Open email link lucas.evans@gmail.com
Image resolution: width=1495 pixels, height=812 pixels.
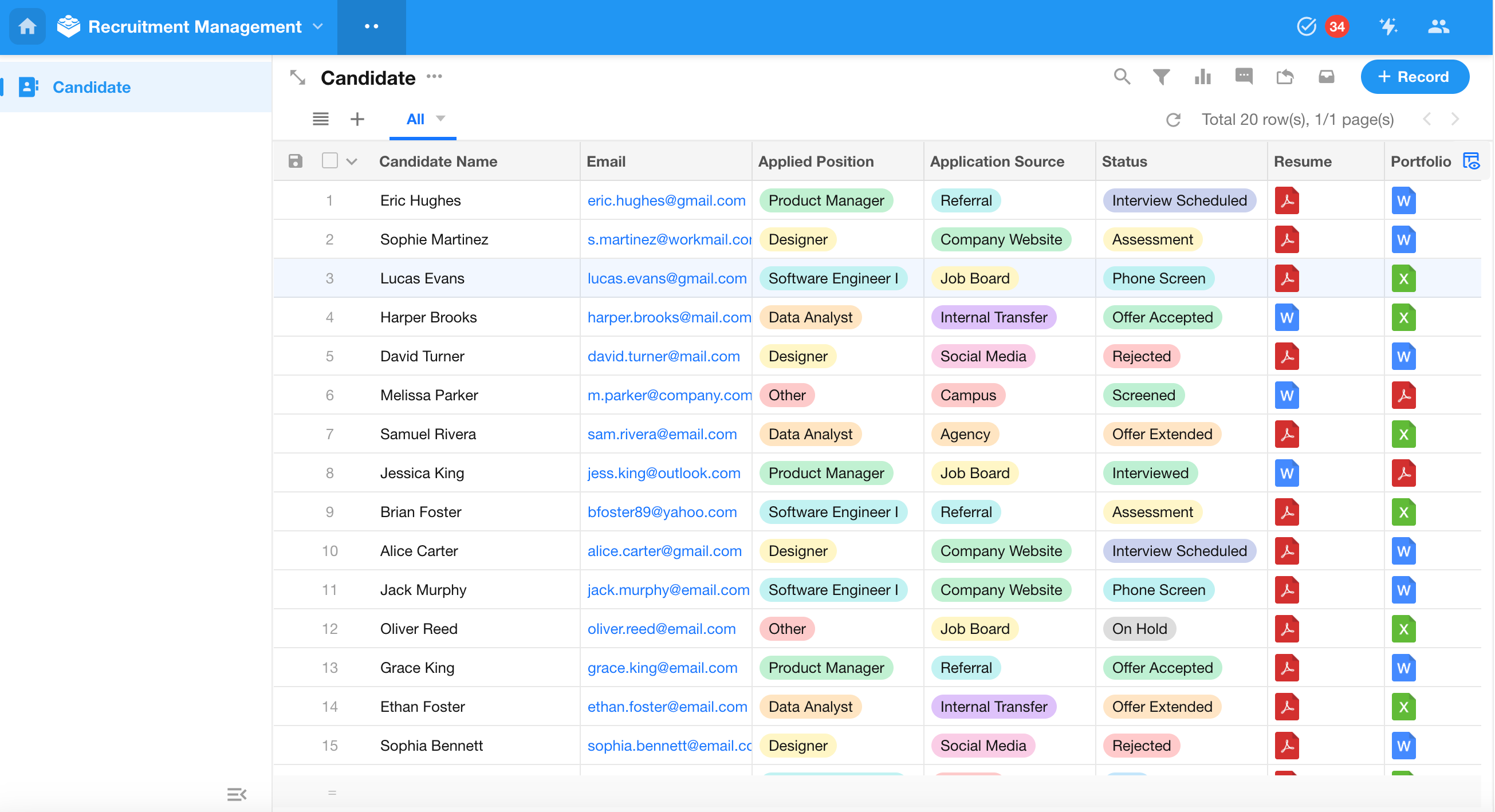[667, 278]
